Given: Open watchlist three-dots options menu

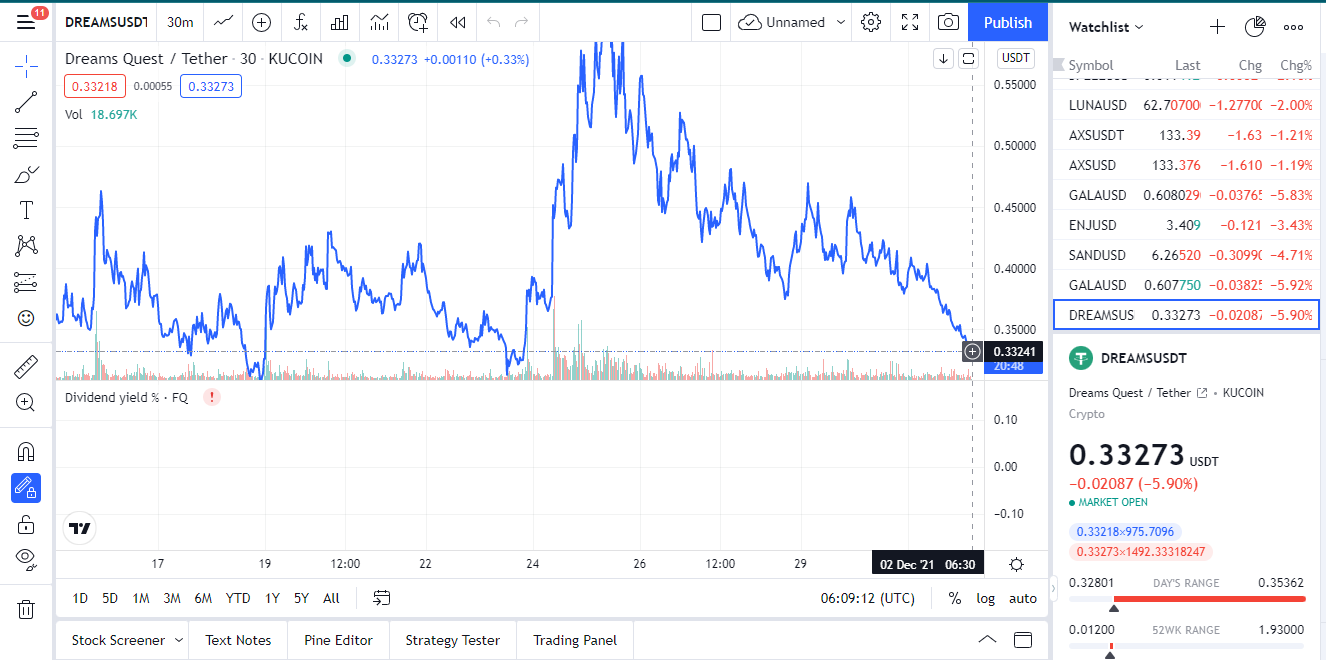Looking at the screenshot, I should coord(1293,27).
